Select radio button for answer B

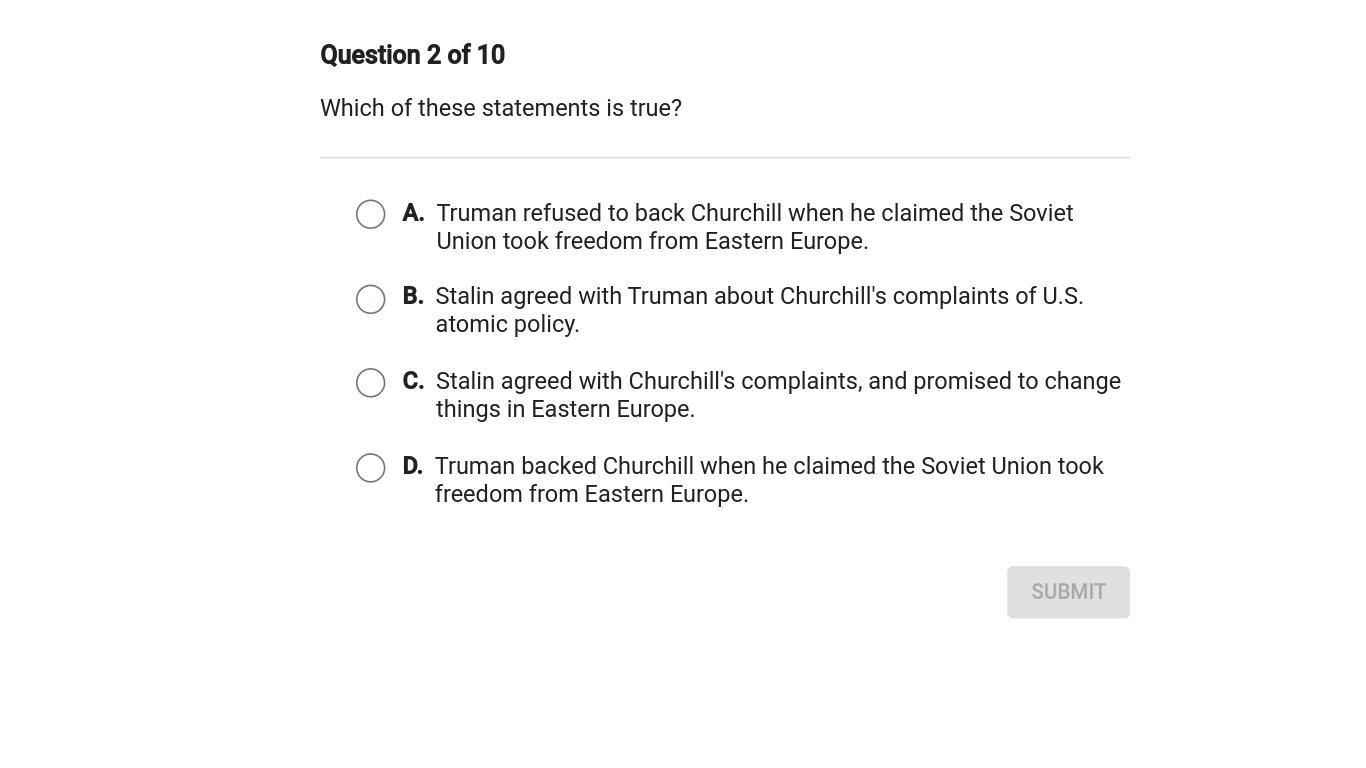click(x=370, y=299)
